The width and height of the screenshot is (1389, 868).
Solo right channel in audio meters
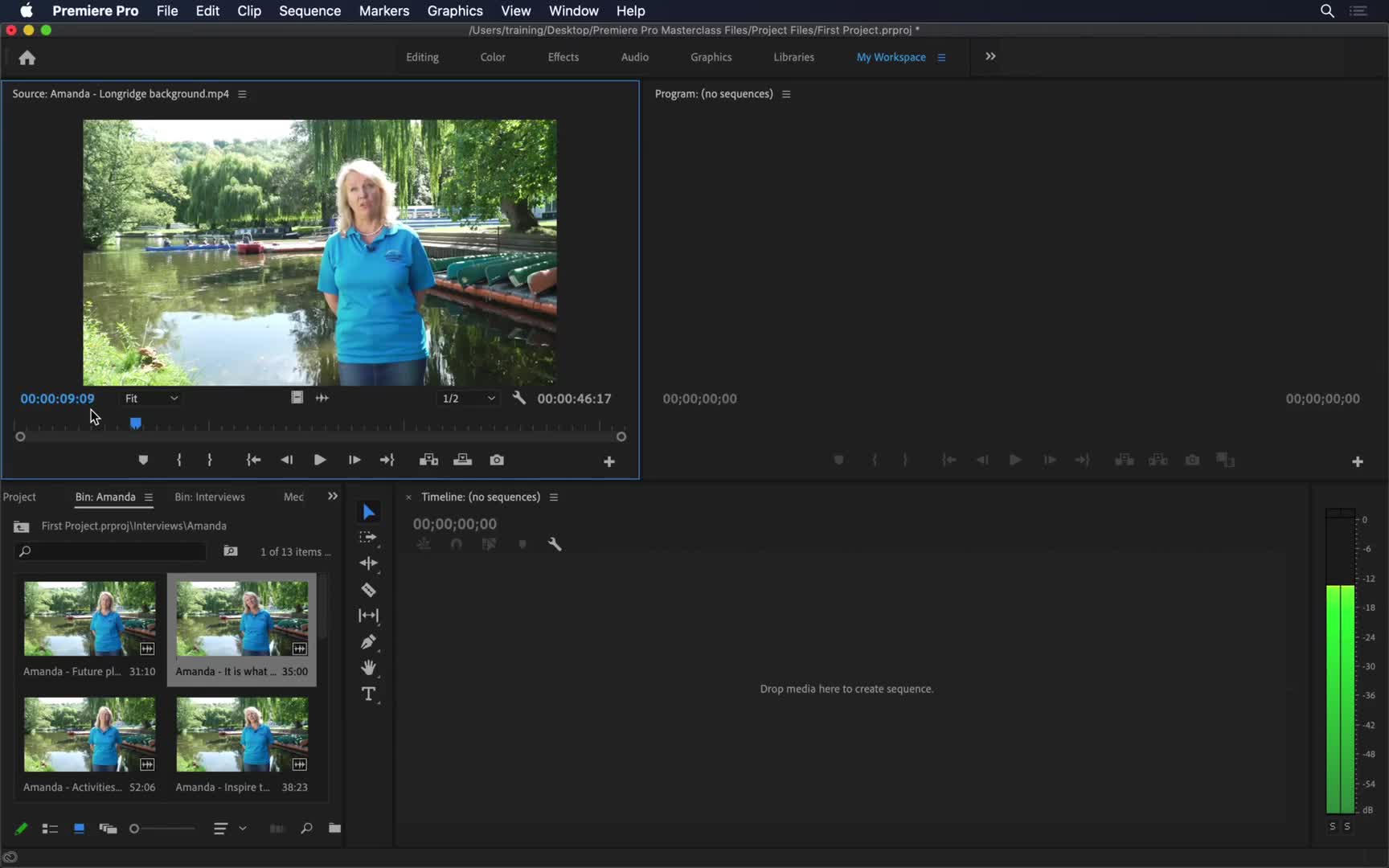pyautogui.click(x=1347, y=826)
